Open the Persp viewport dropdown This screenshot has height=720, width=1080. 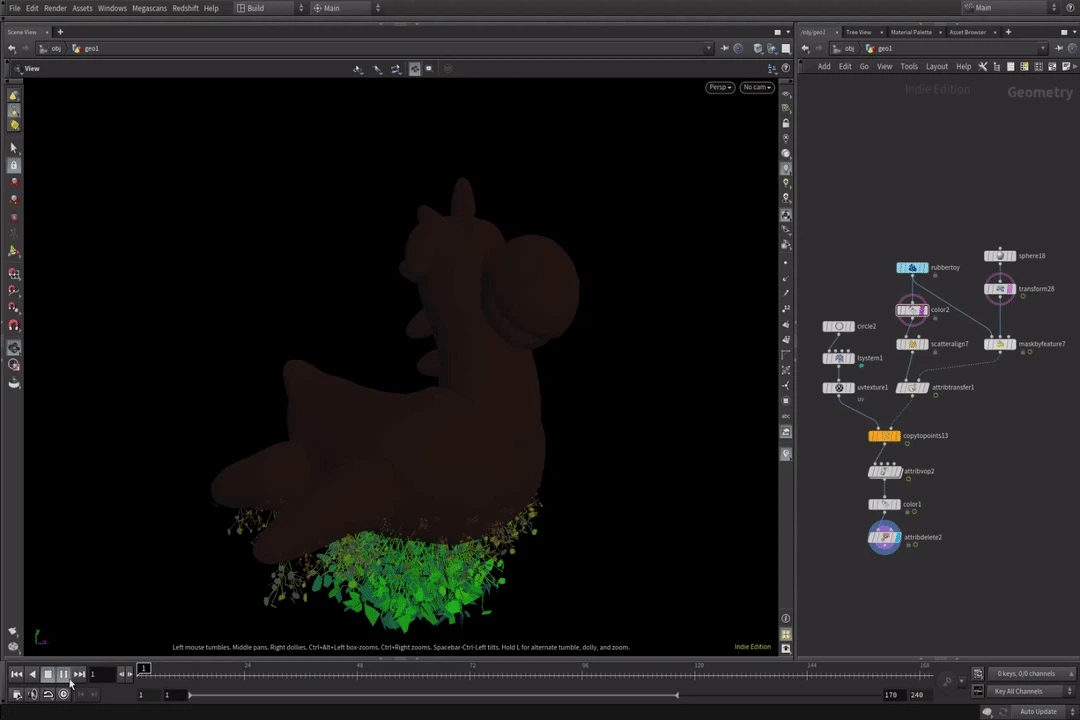tap(720, 88)
